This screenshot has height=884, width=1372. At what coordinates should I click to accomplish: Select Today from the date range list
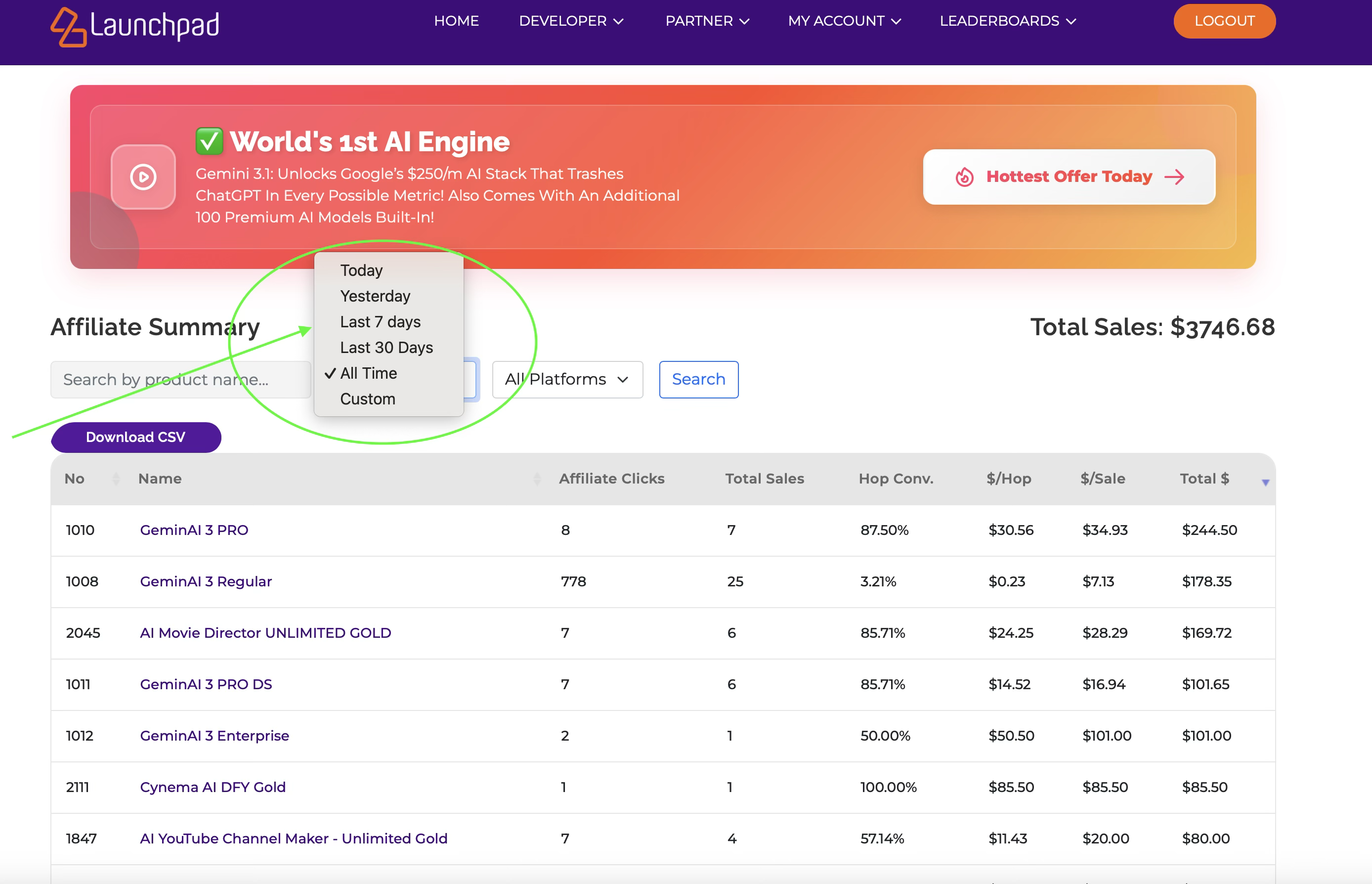click(x=361, y=270)
